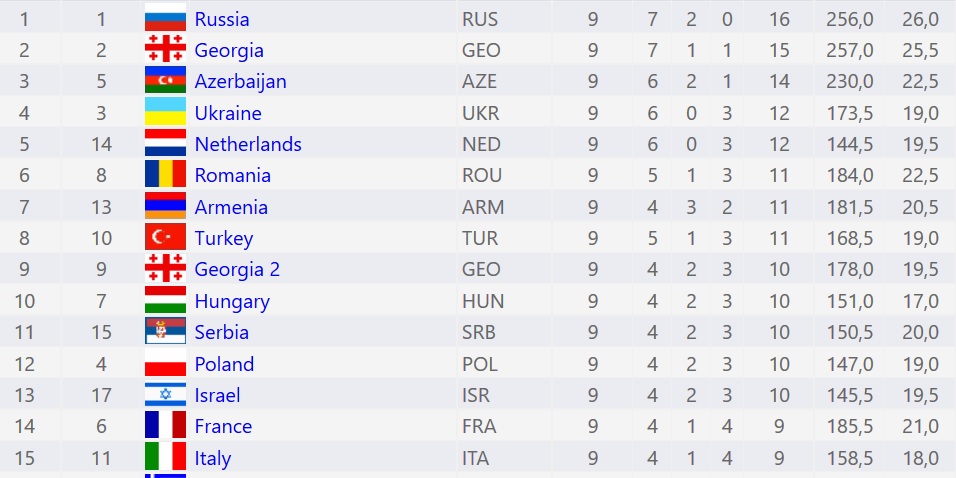
Task: Open the Russia team link
Action: click(x=221, y=19)
